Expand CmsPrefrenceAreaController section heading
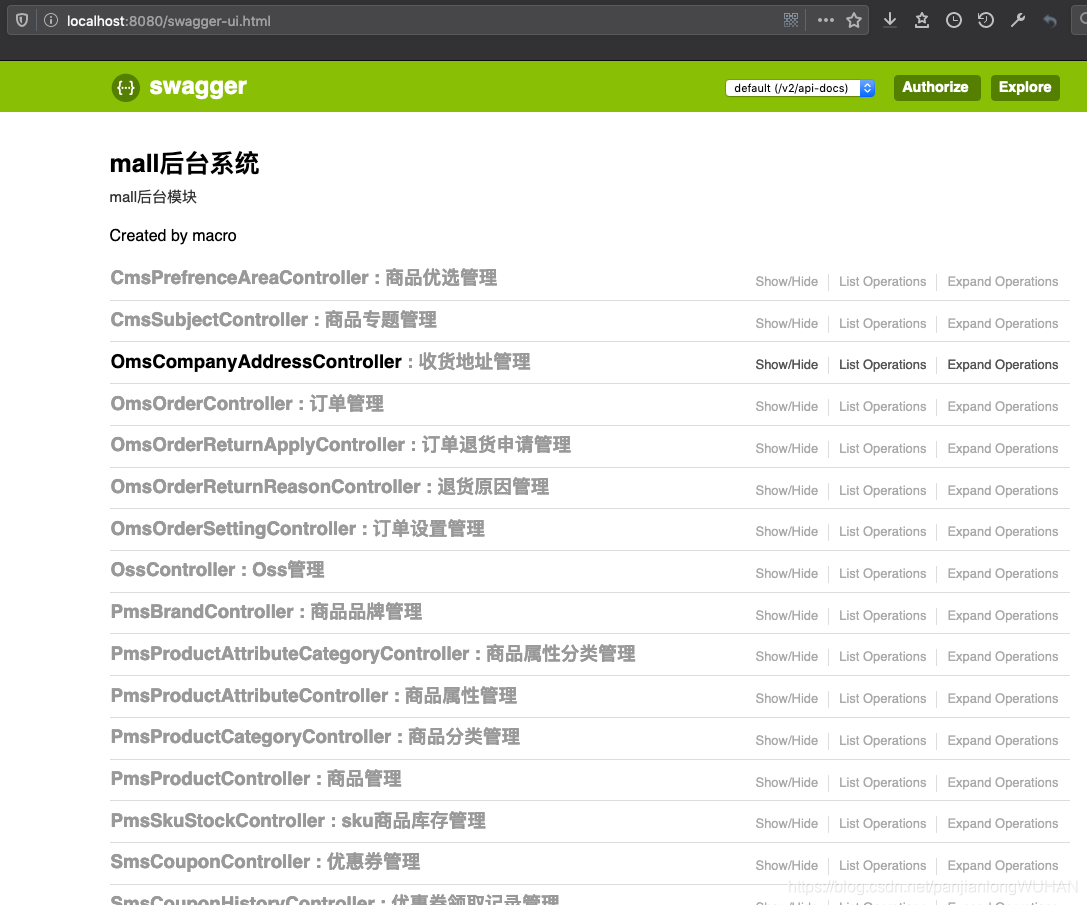The width and height of the screenshot is (1087, 905). click(x=304, y=278)
